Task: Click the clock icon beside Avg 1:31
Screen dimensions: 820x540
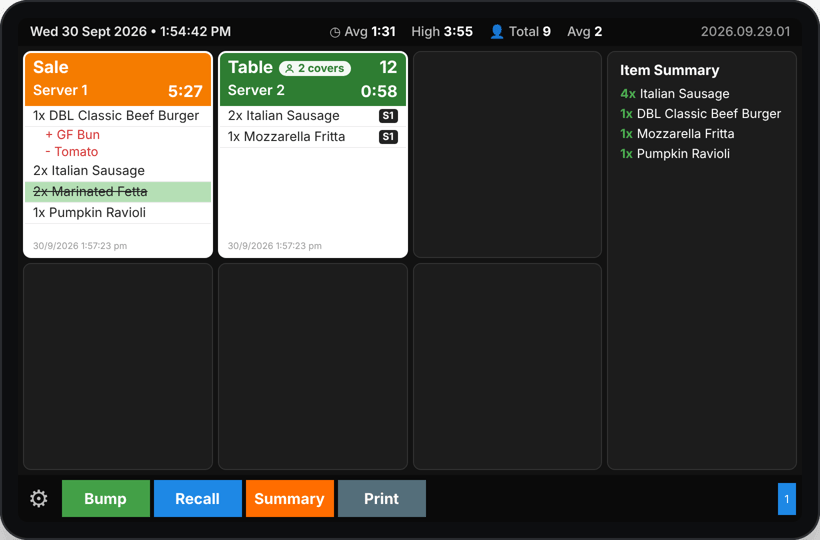Action: pos(335,32)
